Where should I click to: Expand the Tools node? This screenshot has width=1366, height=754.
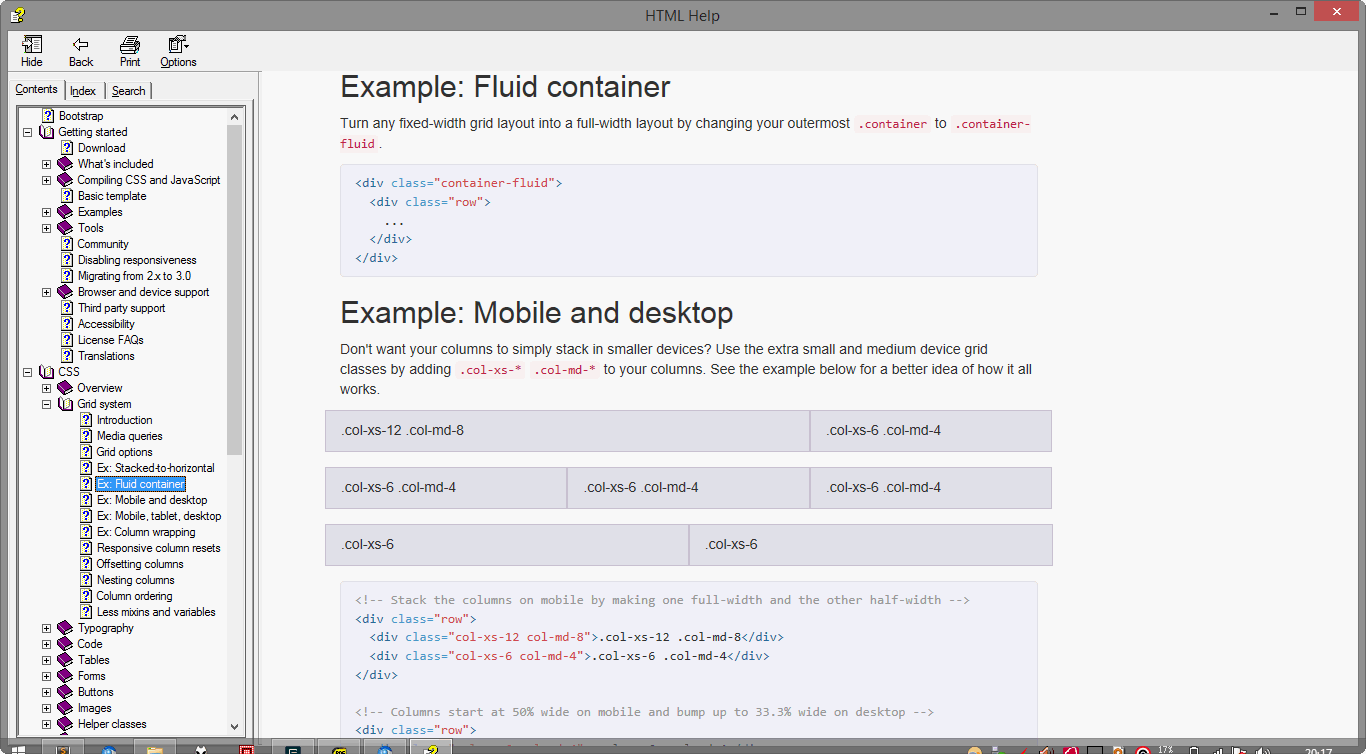(x=46, y=228)
